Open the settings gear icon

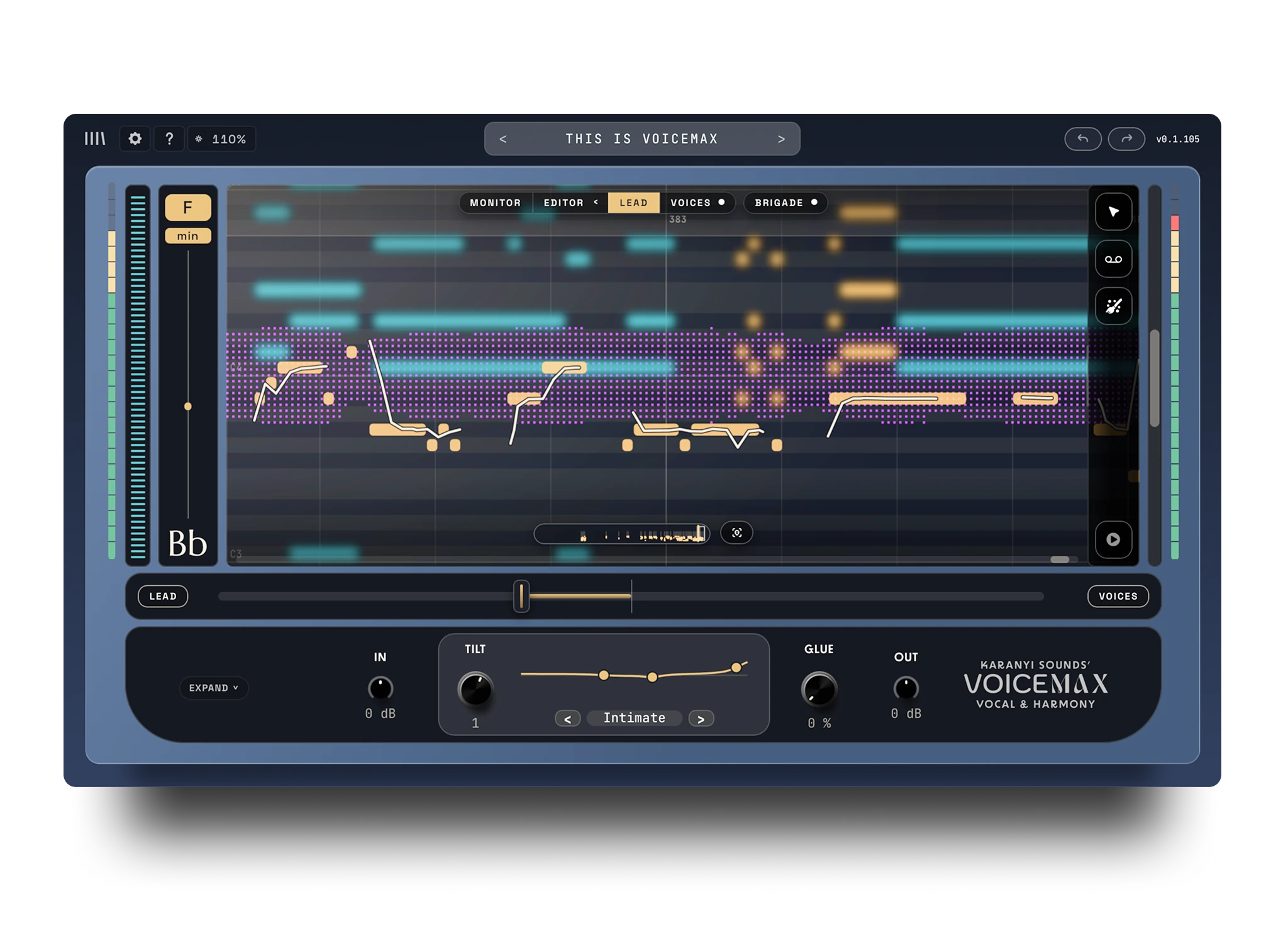click(135, 138)
